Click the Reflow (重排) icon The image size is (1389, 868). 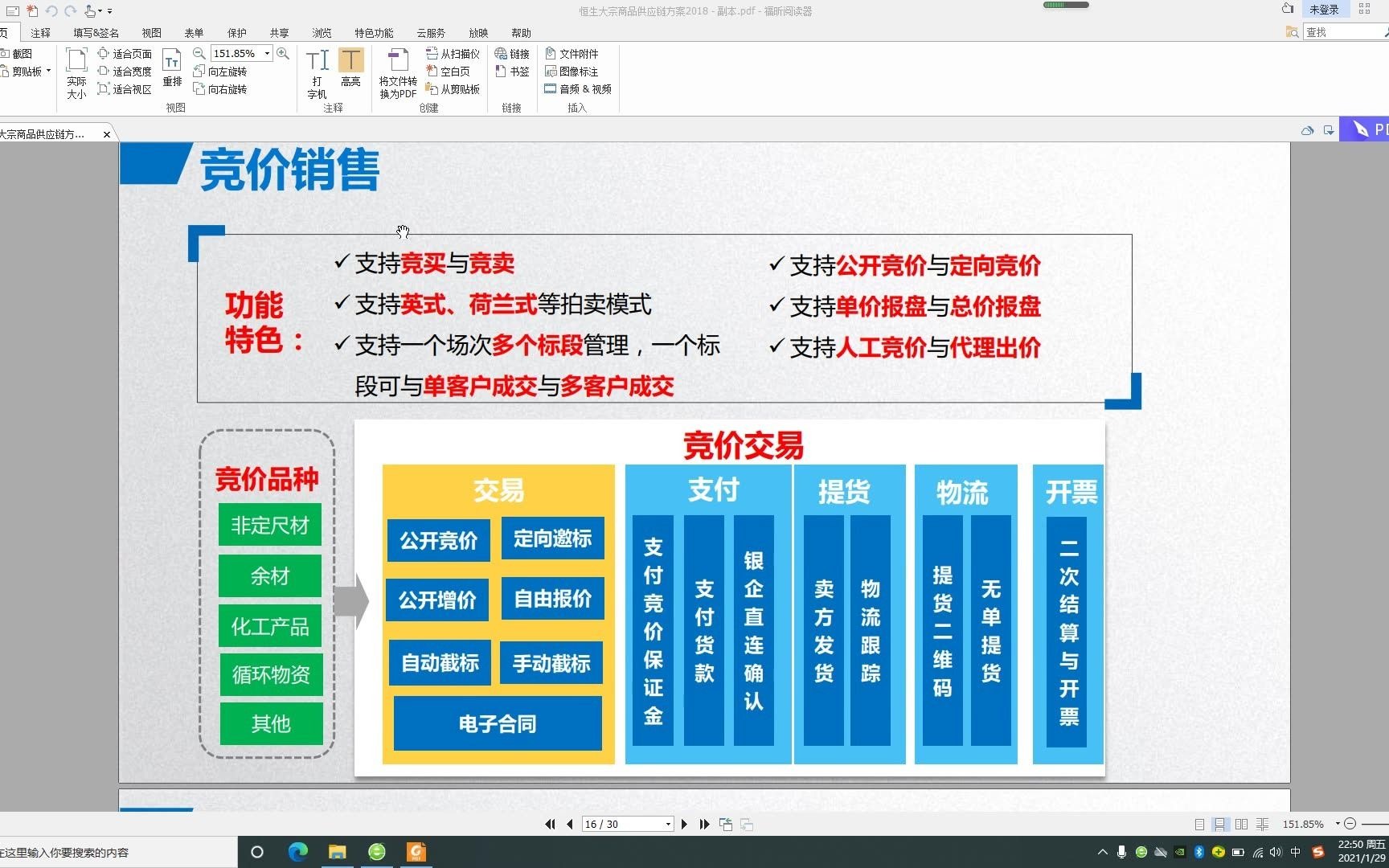[172, 68]
